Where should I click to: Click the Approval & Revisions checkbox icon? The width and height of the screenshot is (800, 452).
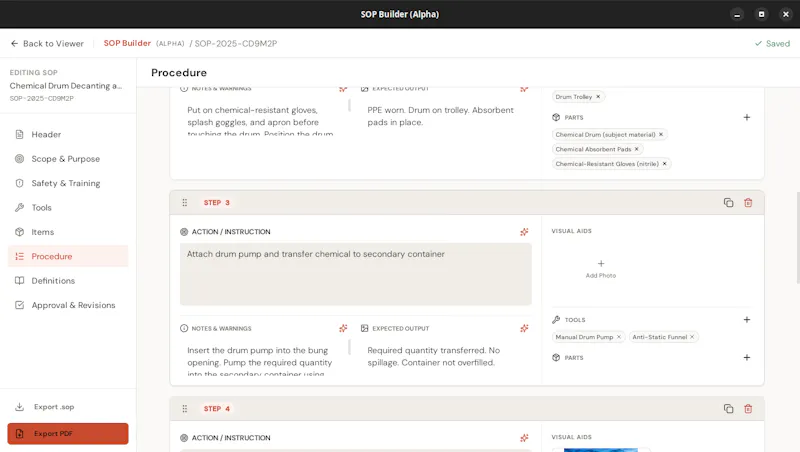coord(19,305)
